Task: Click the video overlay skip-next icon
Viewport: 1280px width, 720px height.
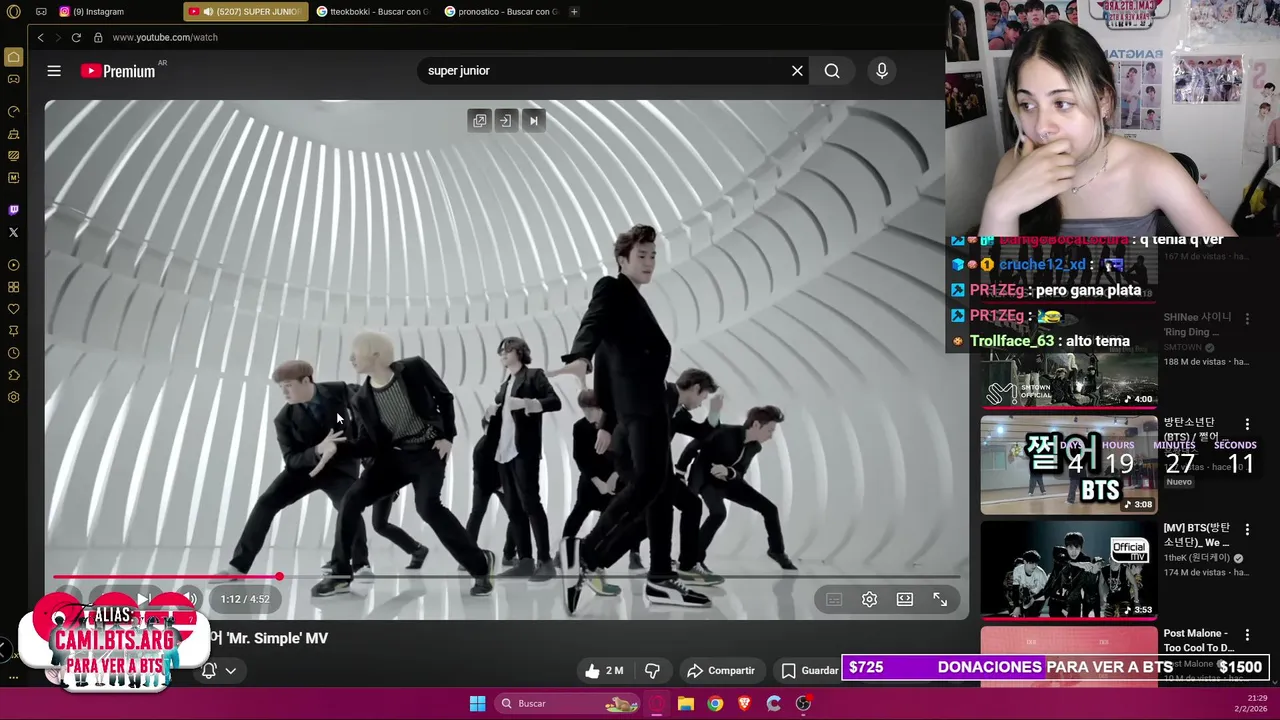Action: pyautogui.click(x=533, y=121)
